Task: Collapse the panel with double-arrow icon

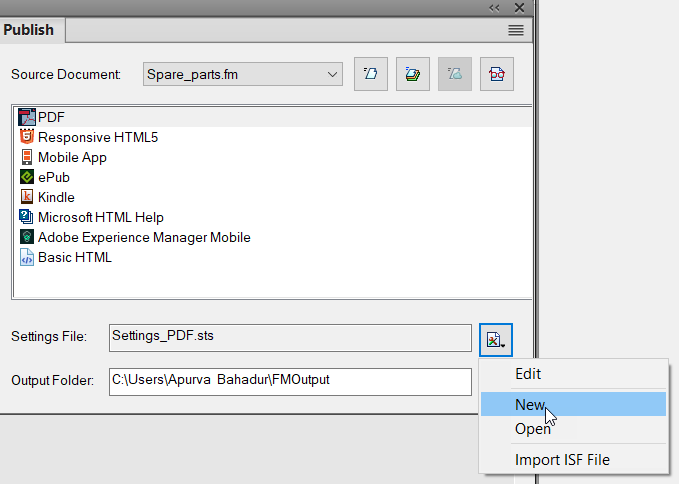Action: (494, 8)
